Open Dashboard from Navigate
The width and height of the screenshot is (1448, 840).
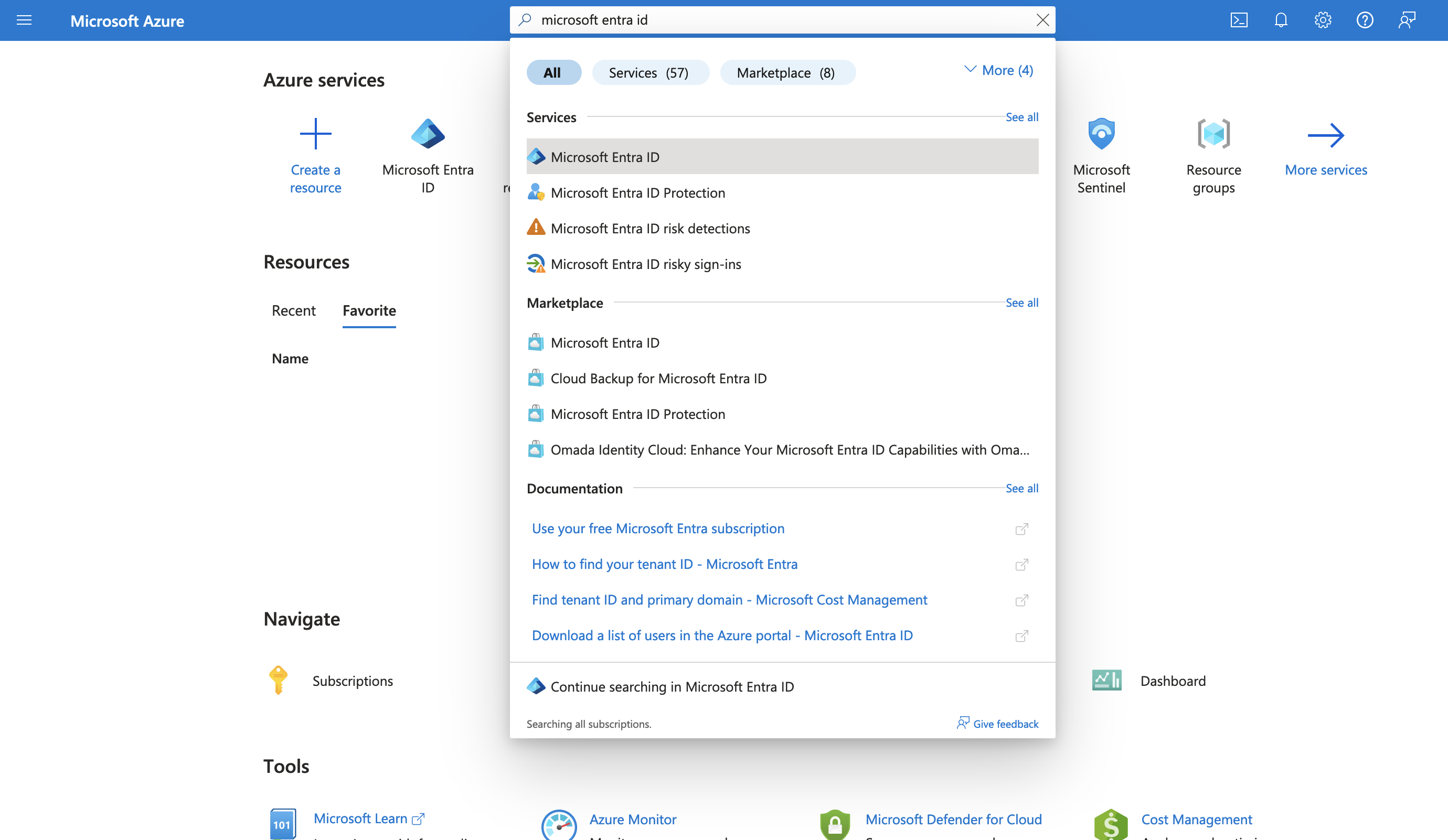[x=1173, y=681]
